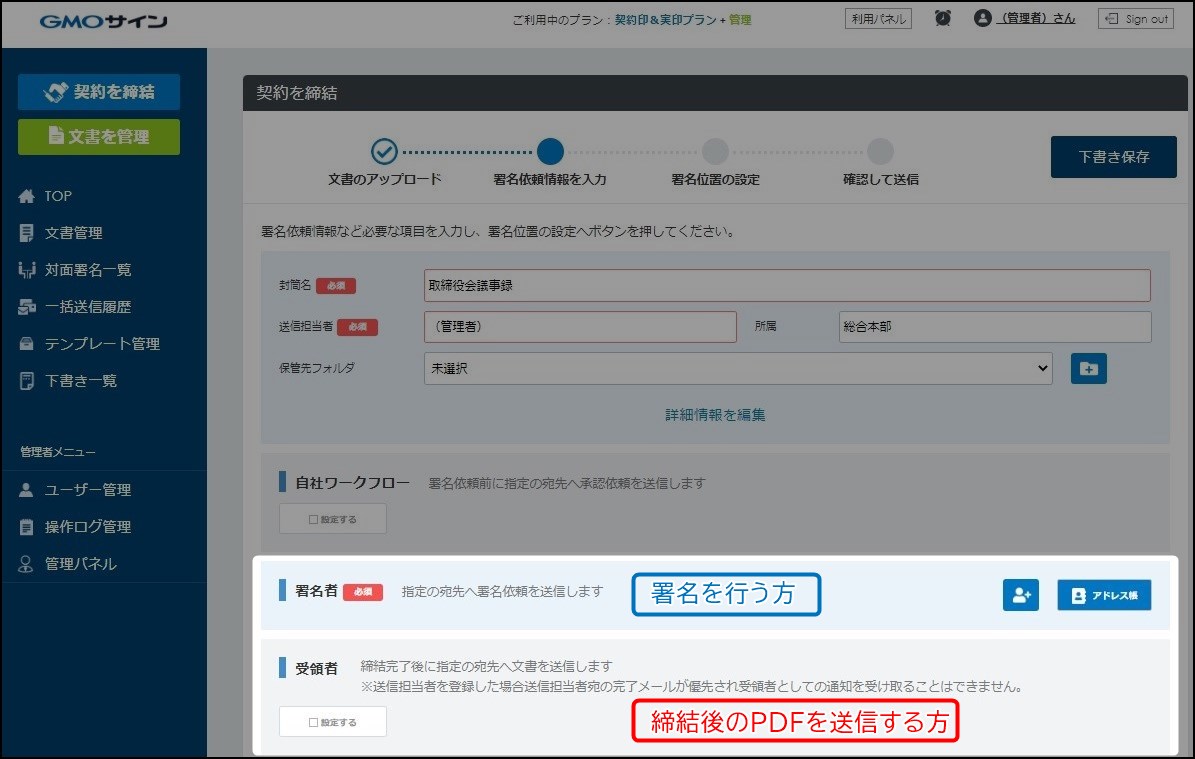The image size is (1195, 759).
Task: Click the 確認して送信 step circle
Action: [x=880, y=152]
